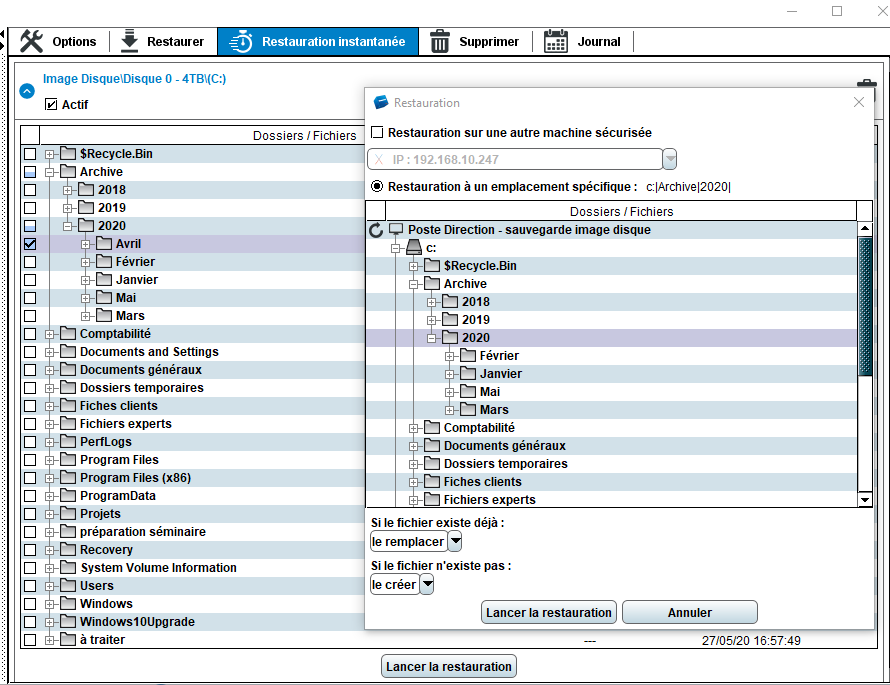The width and height of the screenshot is (890, 685).
Task: Select the 2019 folder in the dialog tree
Action: click(476, 320)
